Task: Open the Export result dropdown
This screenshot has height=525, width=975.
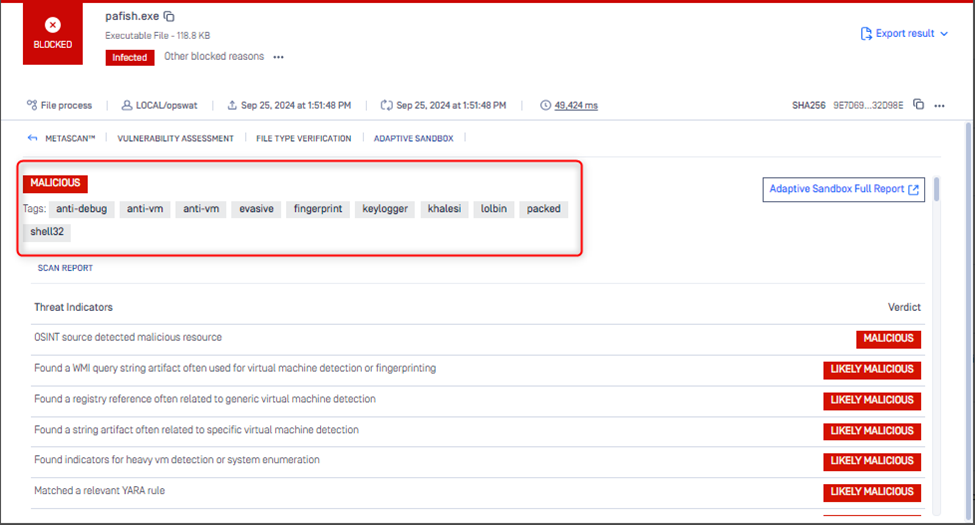Action: [x=905, y=34]
